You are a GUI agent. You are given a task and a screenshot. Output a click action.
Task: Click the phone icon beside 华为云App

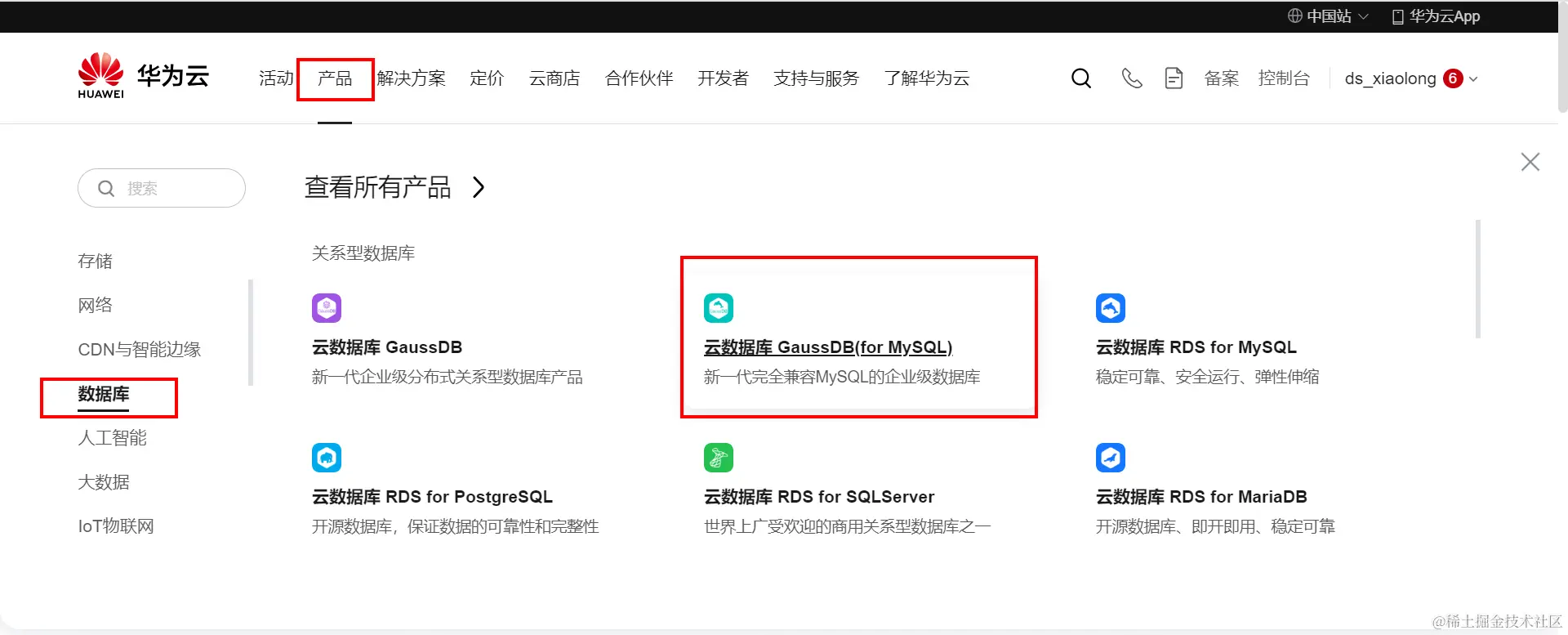point(1397,16)
